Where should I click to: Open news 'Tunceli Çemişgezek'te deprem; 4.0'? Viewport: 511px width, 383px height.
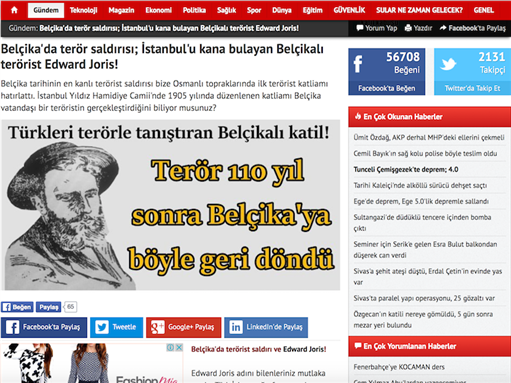coord(406,169)
